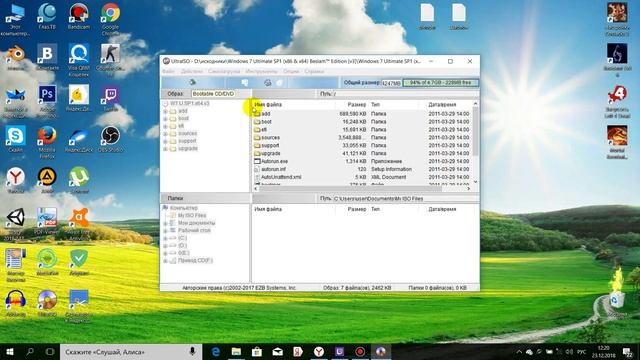Open Twitch from the taskbar
Image resolution: width=640 pixels, height=360 pixels.
[x=339, y=352]
